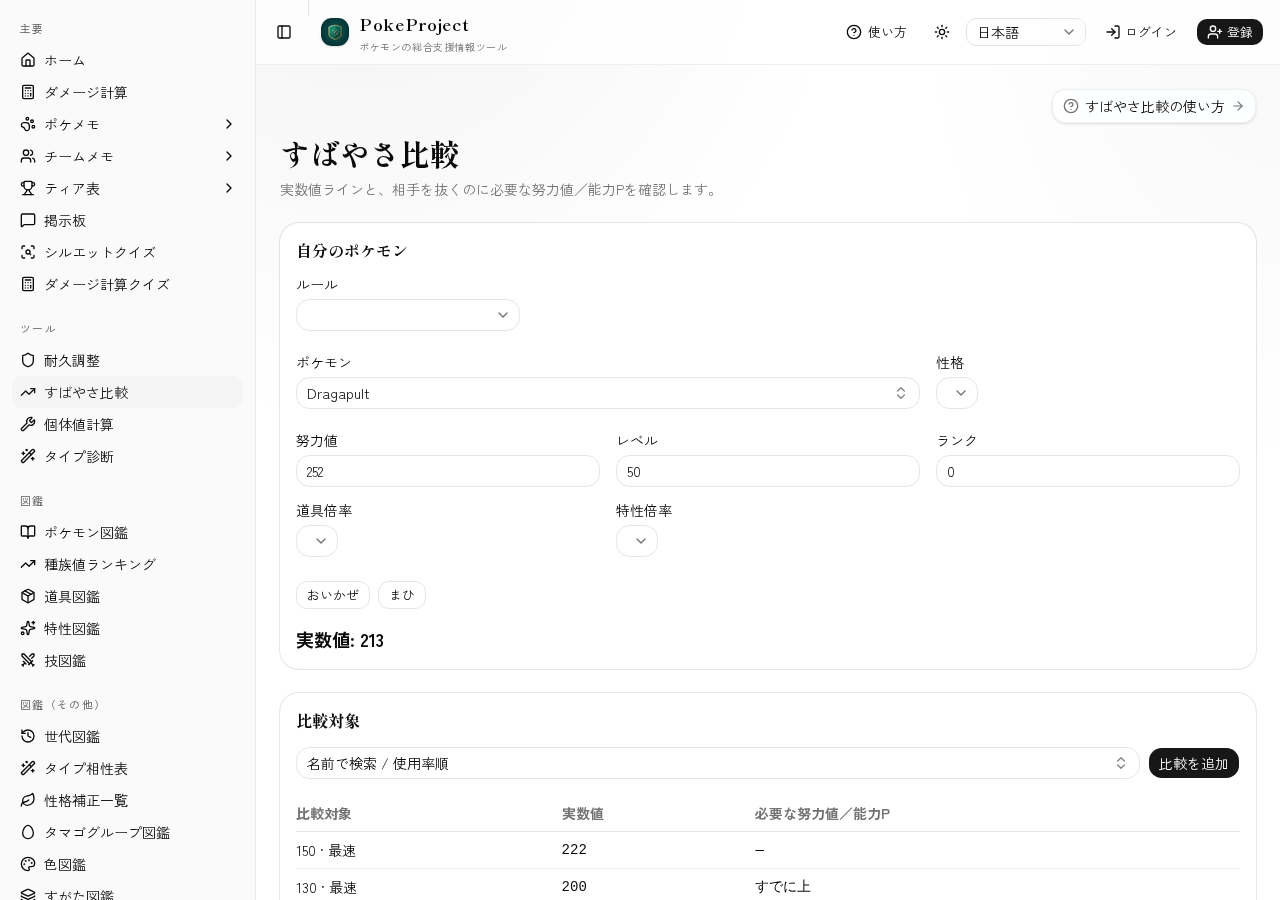Click the ランク input field
The image size is (1280, 900).
1088,471
